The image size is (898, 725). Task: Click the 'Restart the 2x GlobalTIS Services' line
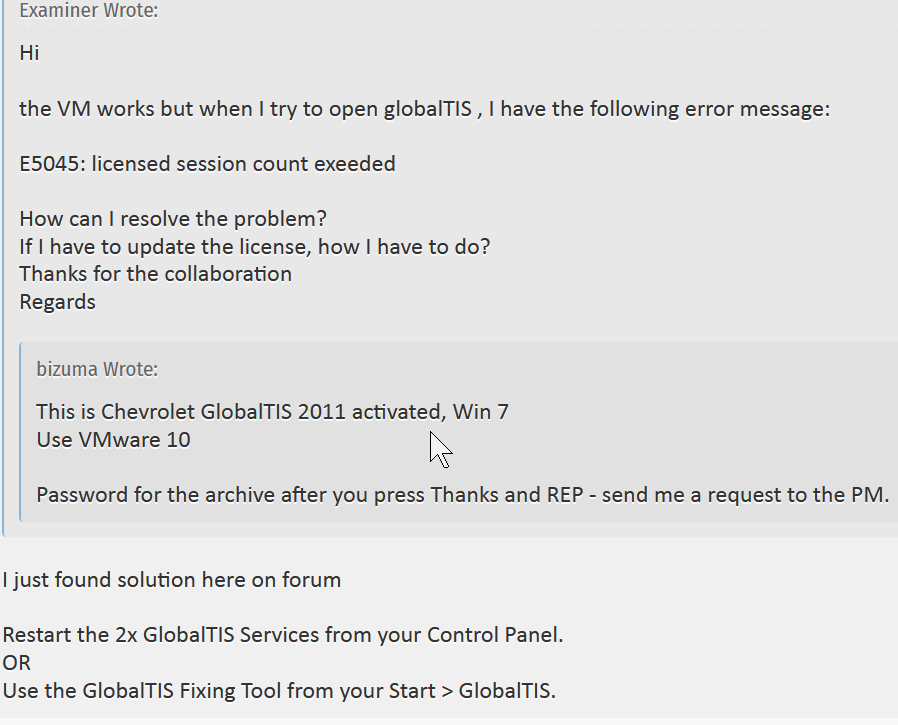[283, 635]
